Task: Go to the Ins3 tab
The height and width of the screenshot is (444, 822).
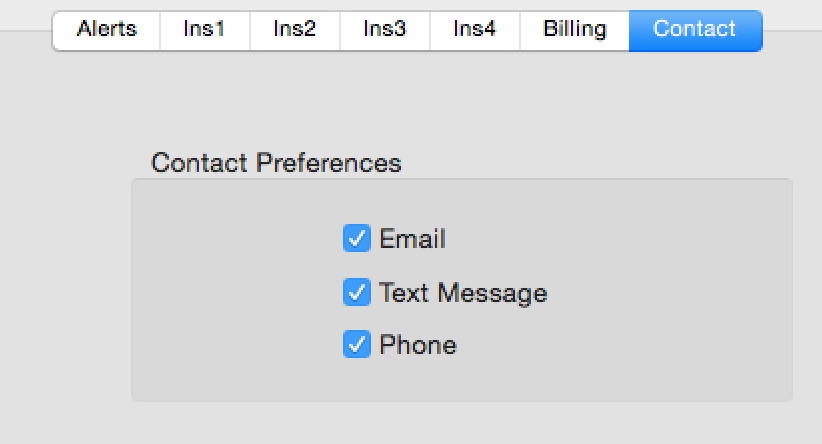Action: (384, 30)
